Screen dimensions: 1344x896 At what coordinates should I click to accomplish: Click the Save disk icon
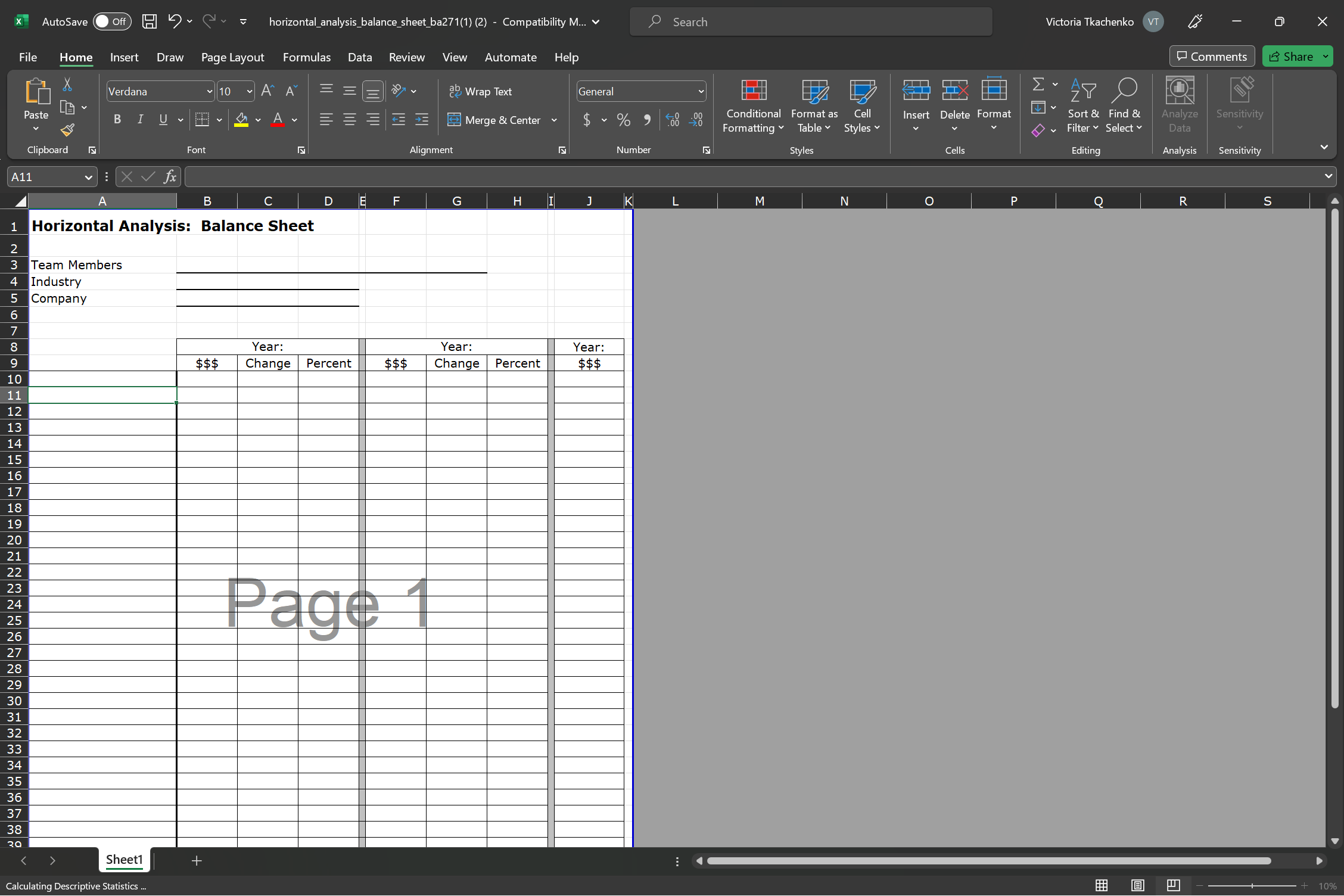[149, 21]
